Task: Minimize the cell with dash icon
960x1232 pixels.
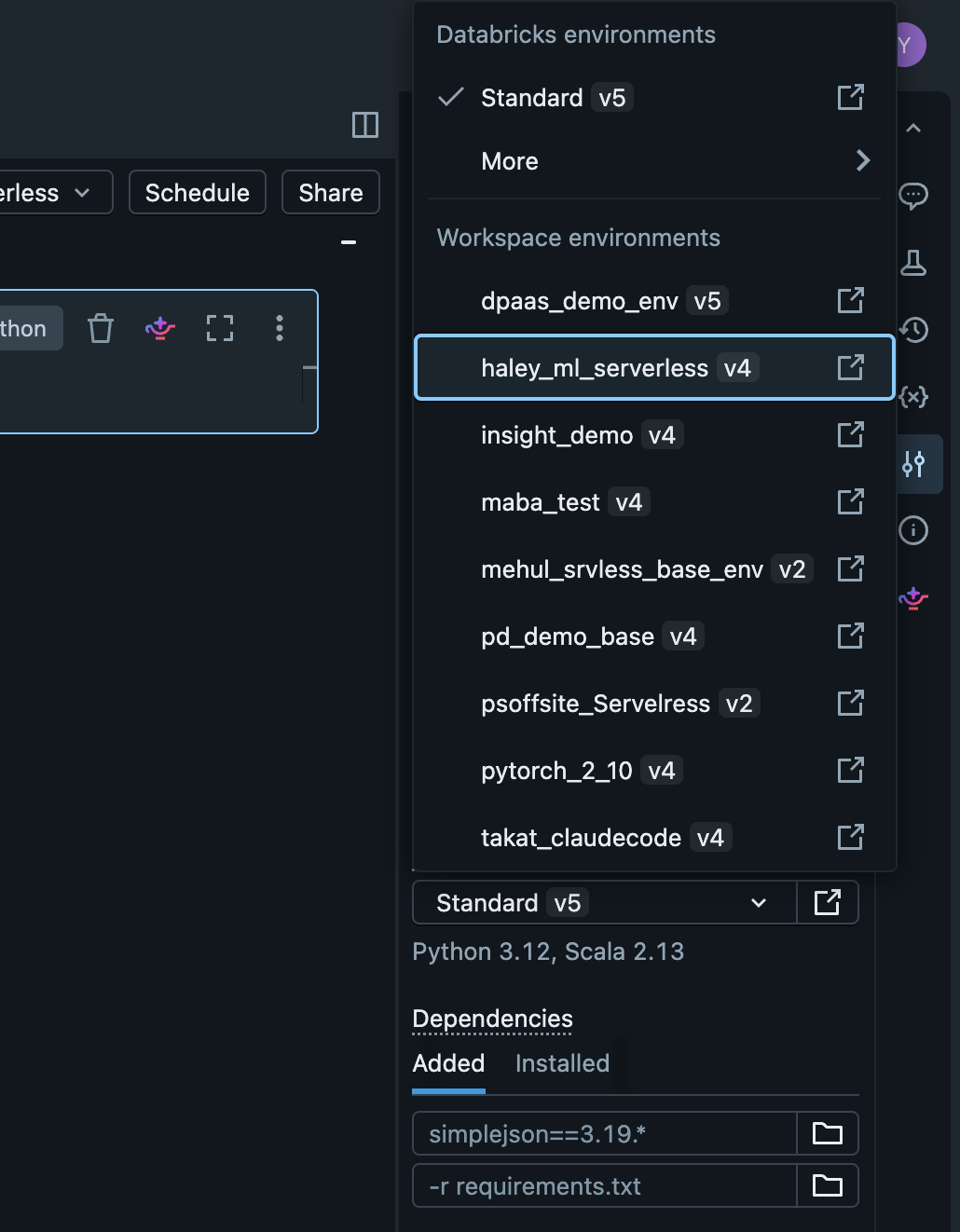Action: (349, 242)
